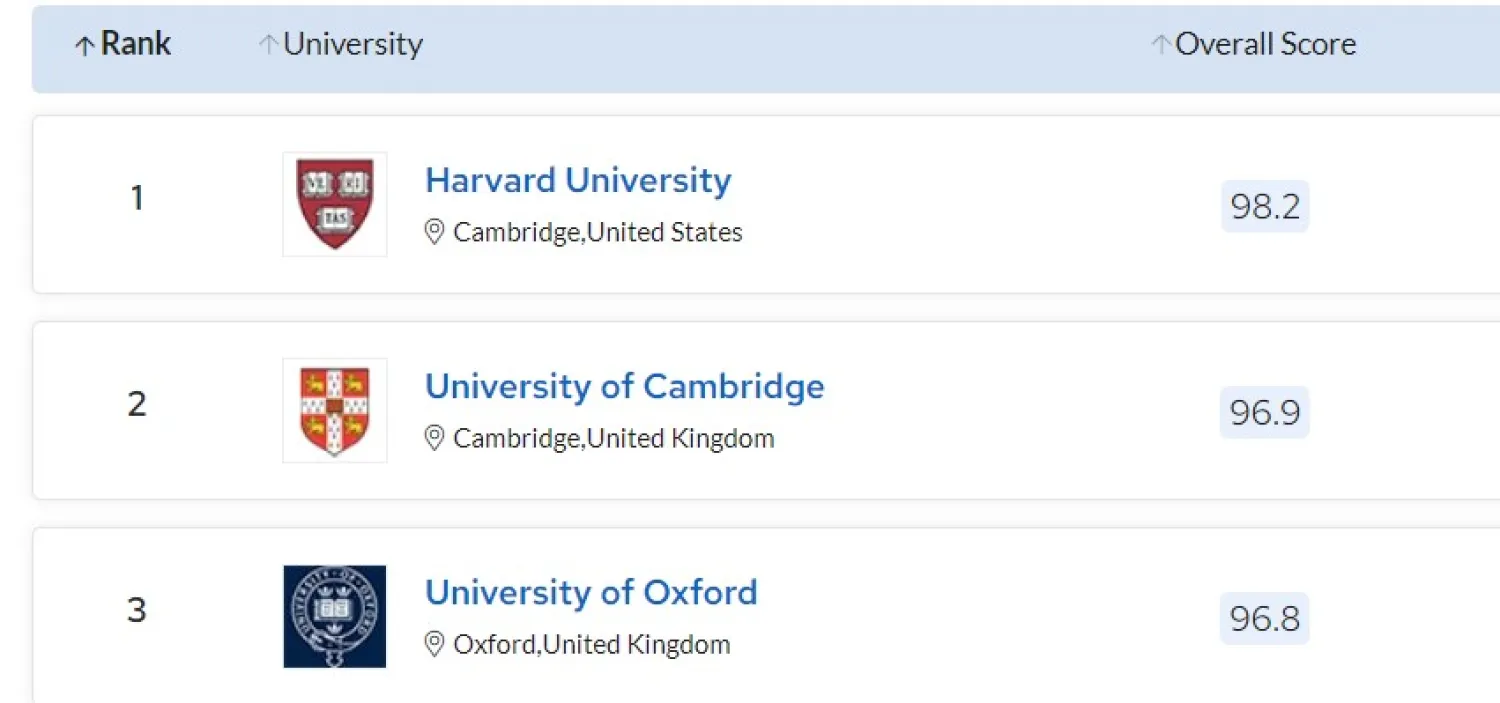Open the Harvard University link
The width and height of the screenshot is (1500, 703).
[578, 181]
